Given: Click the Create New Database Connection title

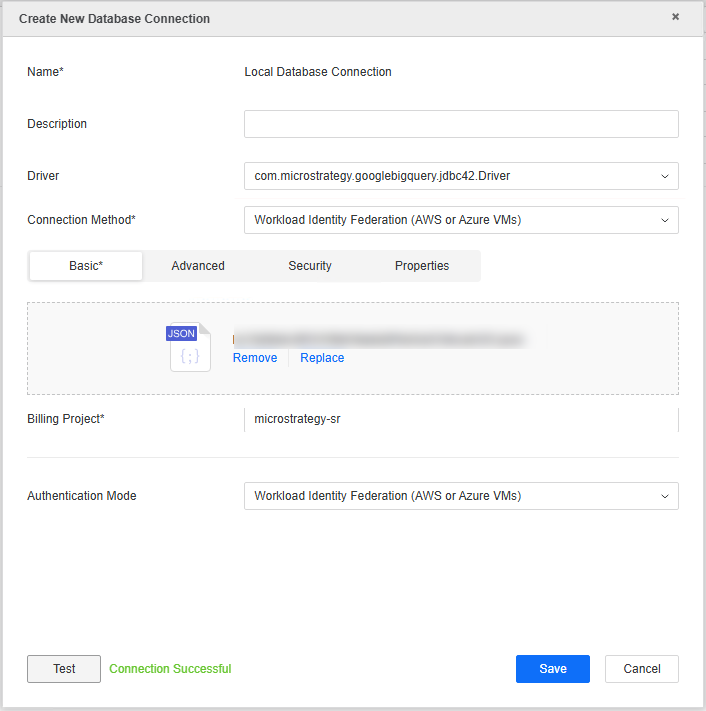Looking at the screenshot, I should click(x=115, y=19).
